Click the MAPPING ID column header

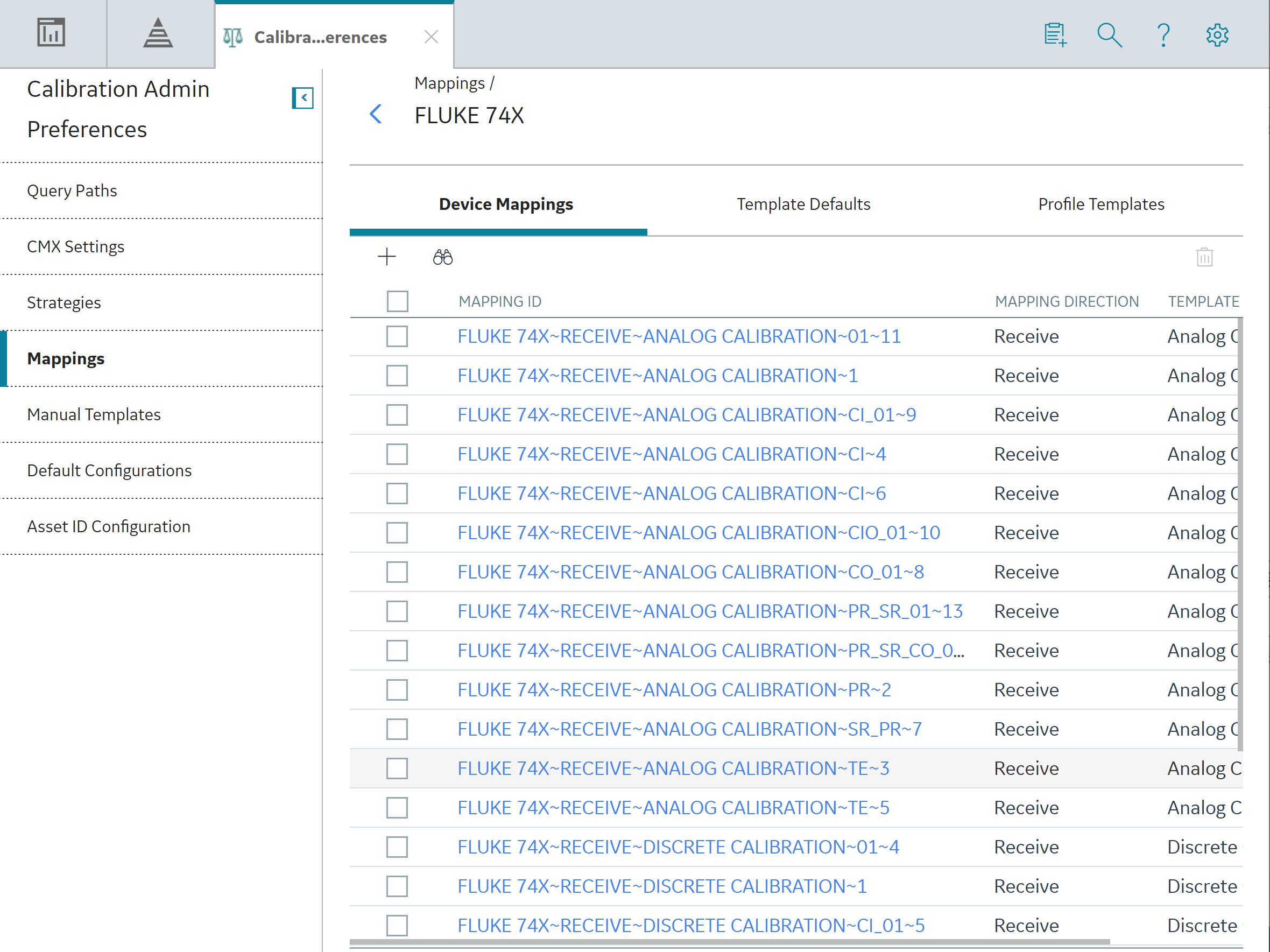pyautogui.click(x=499, y=301)
